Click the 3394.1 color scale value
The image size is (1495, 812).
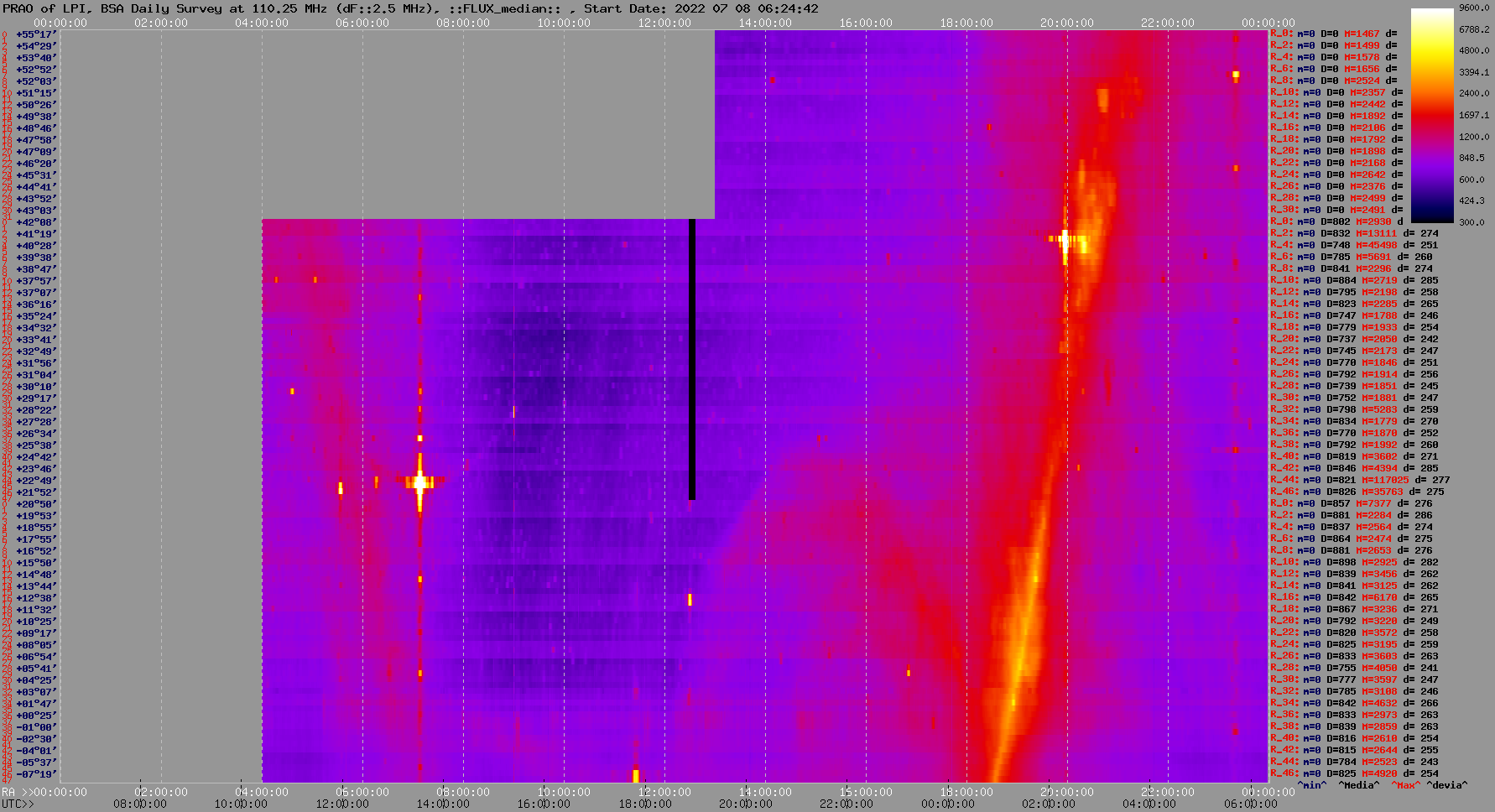(x=1474, y=72)
